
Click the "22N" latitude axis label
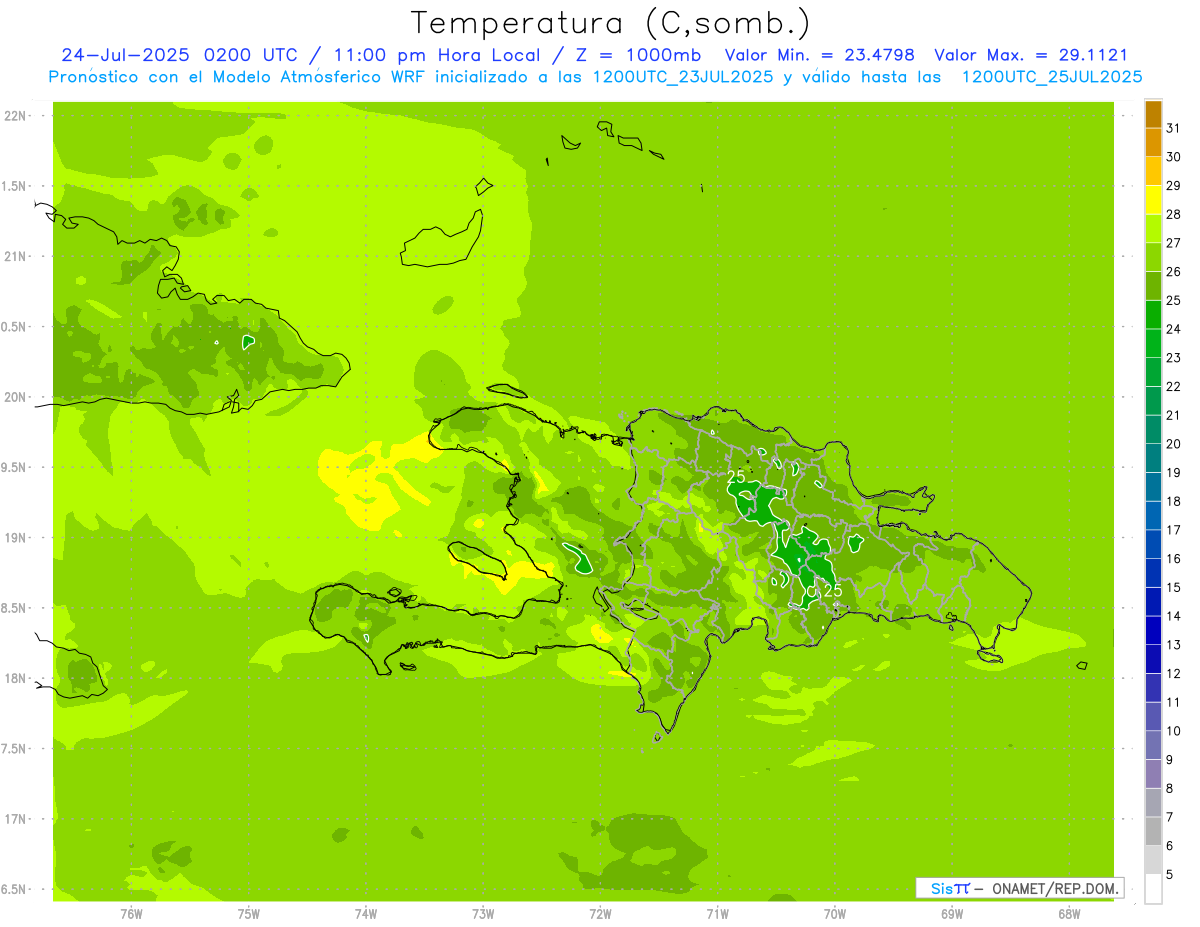(15, 115)
